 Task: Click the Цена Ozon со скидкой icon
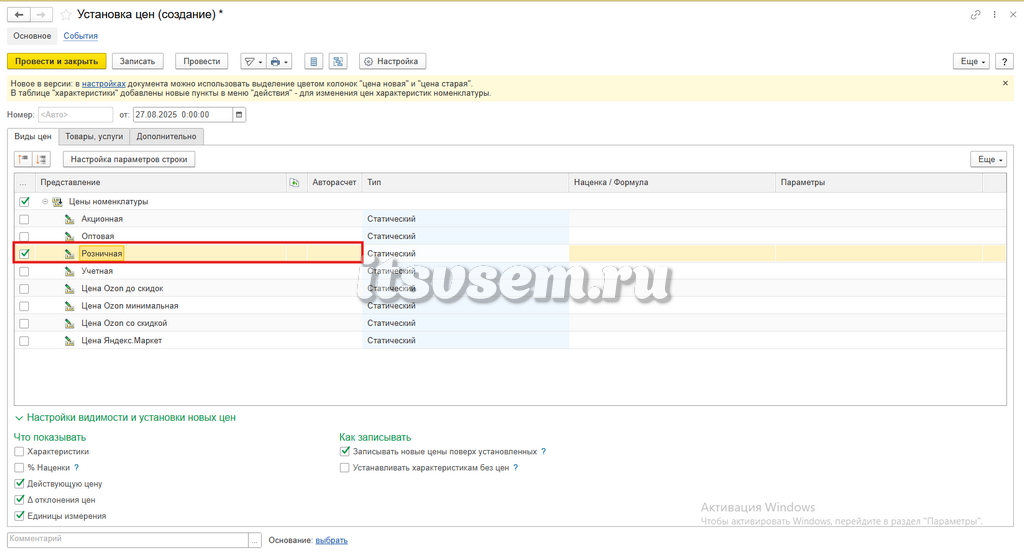tap(69, 323)
